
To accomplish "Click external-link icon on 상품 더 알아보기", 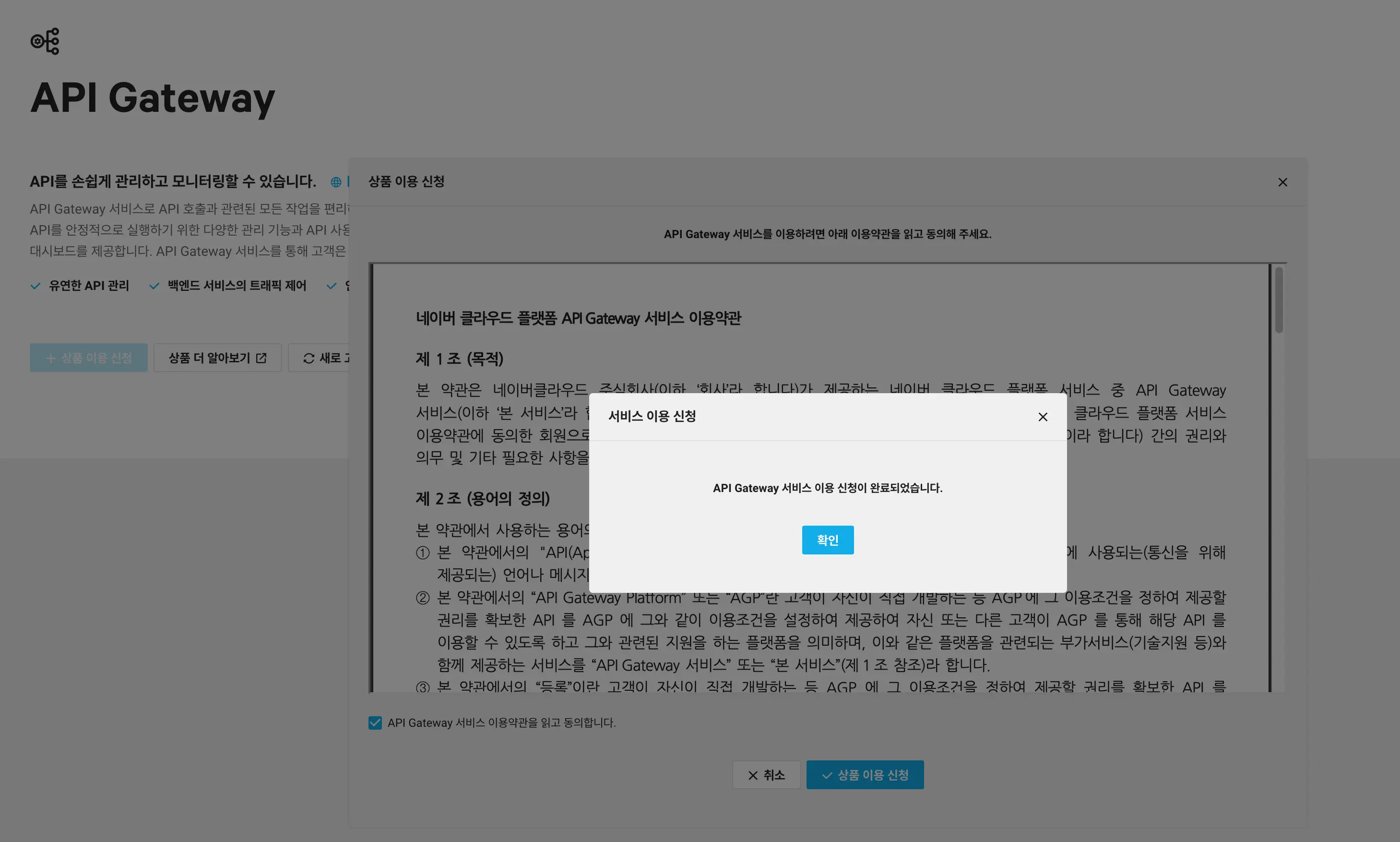I will click(x=261, y=358).
